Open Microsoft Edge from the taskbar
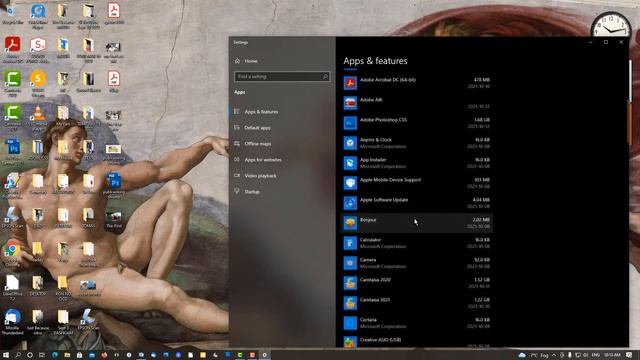The height and width of the screenshot is (360, 640). (55, 355)
